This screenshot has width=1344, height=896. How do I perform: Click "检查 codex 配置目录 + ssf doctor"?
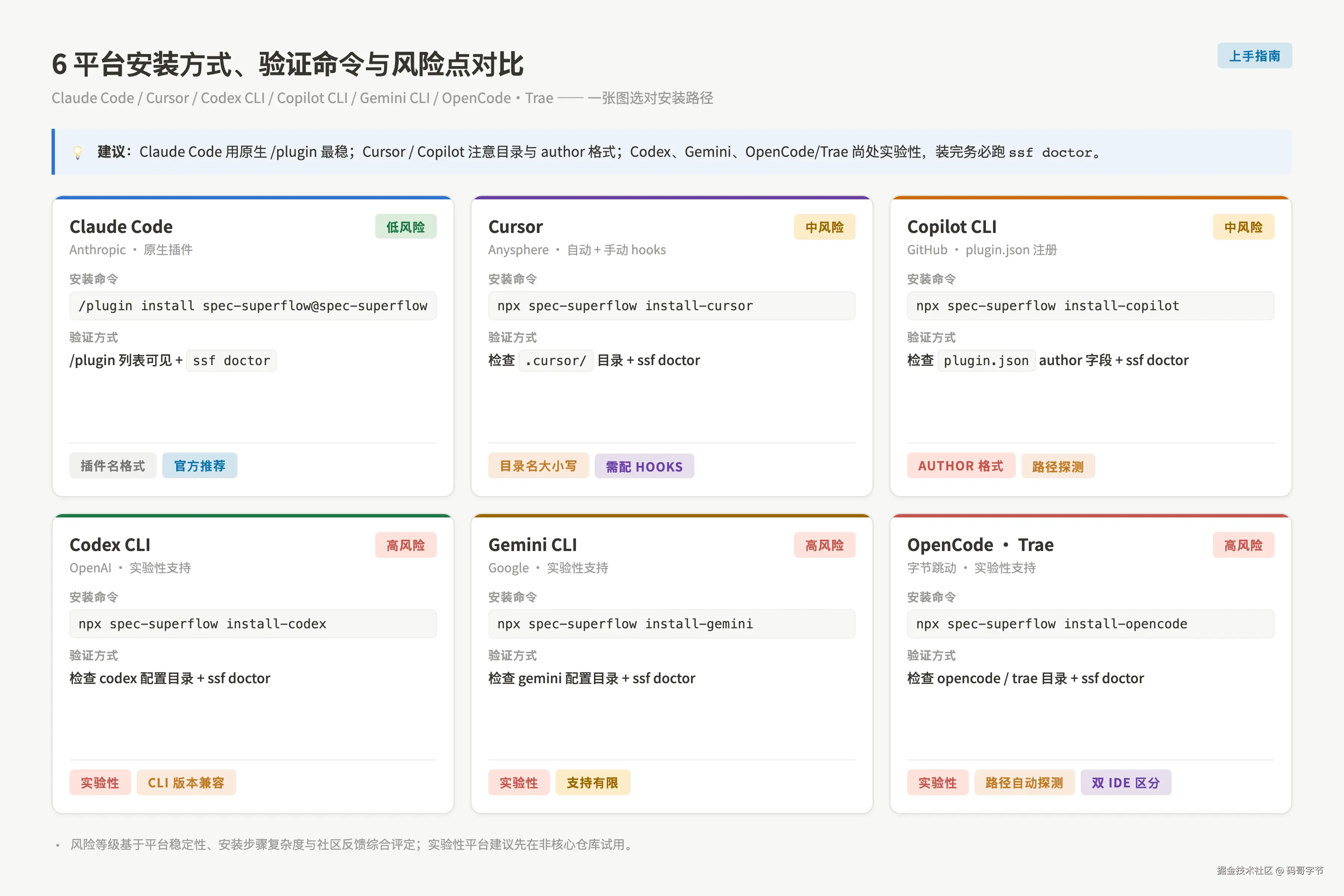point(170,678)
